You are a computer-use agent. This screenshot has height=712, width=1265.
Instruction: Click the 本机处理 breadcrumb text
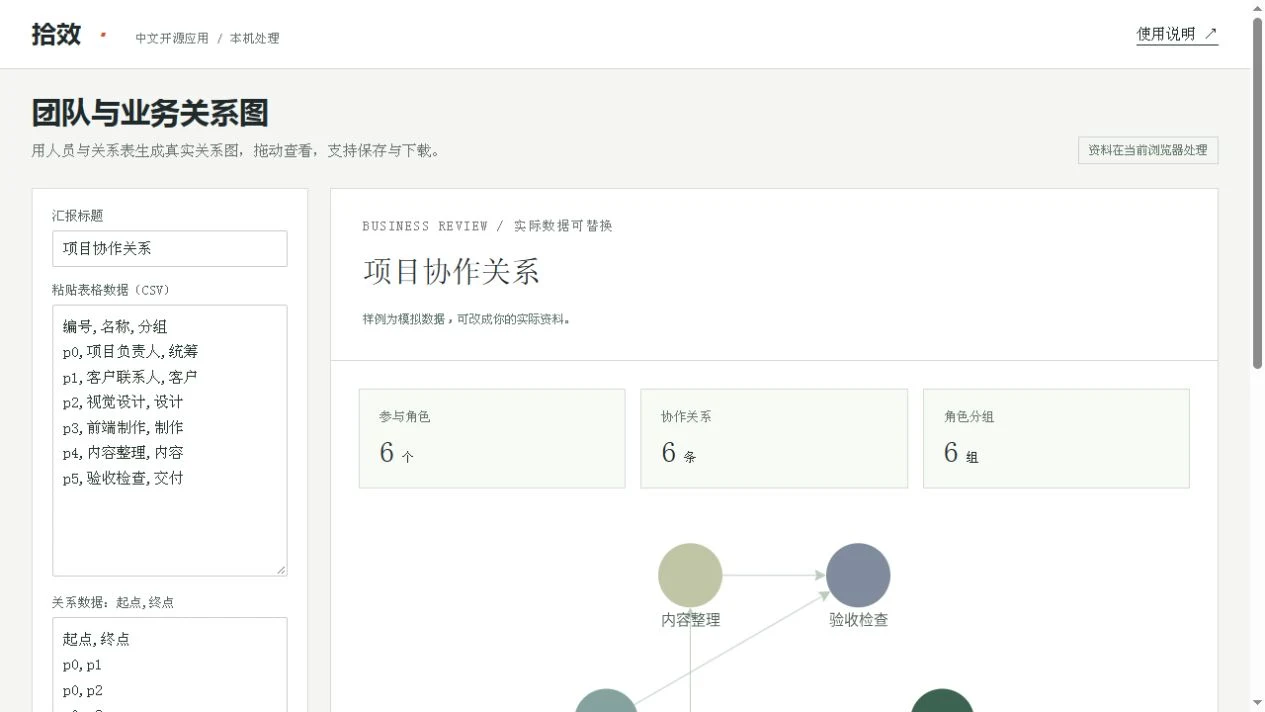coord(254,38)
